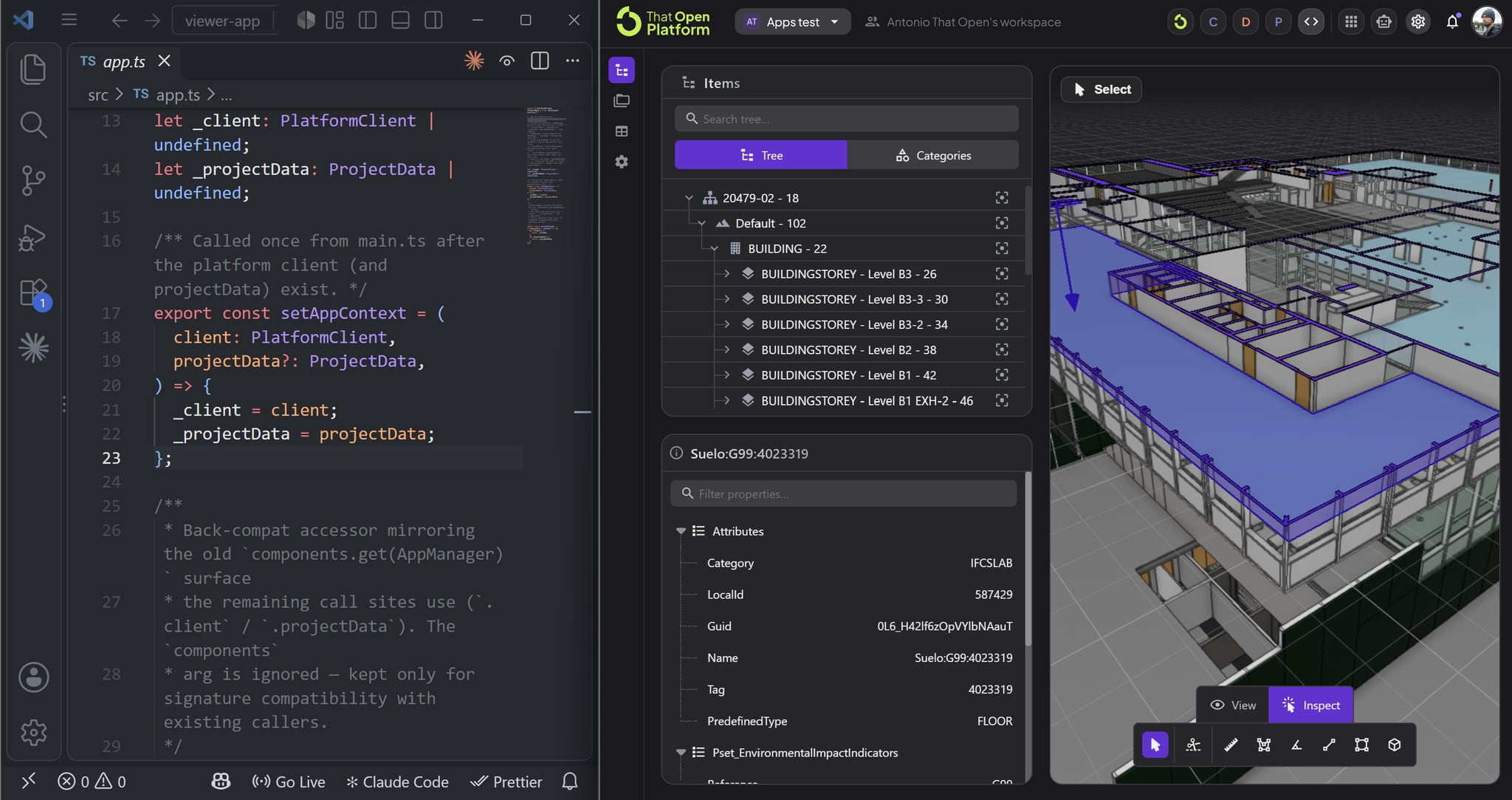Open Run and Debug in the activity bar
Viewport: 1512px width, 800px height.
click(x=33, y=237)
